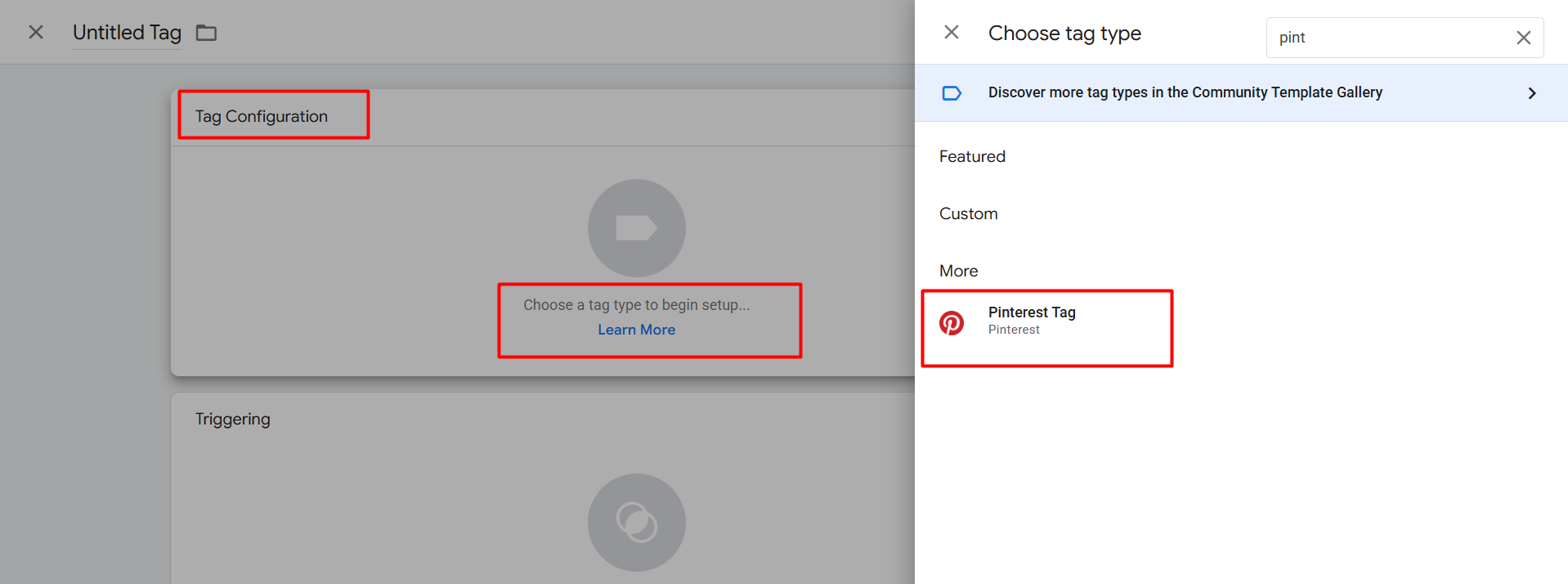The width and height of the screenshot is (1568, 584).
Task: Open the Learn More link
Action: click(636, 330)
